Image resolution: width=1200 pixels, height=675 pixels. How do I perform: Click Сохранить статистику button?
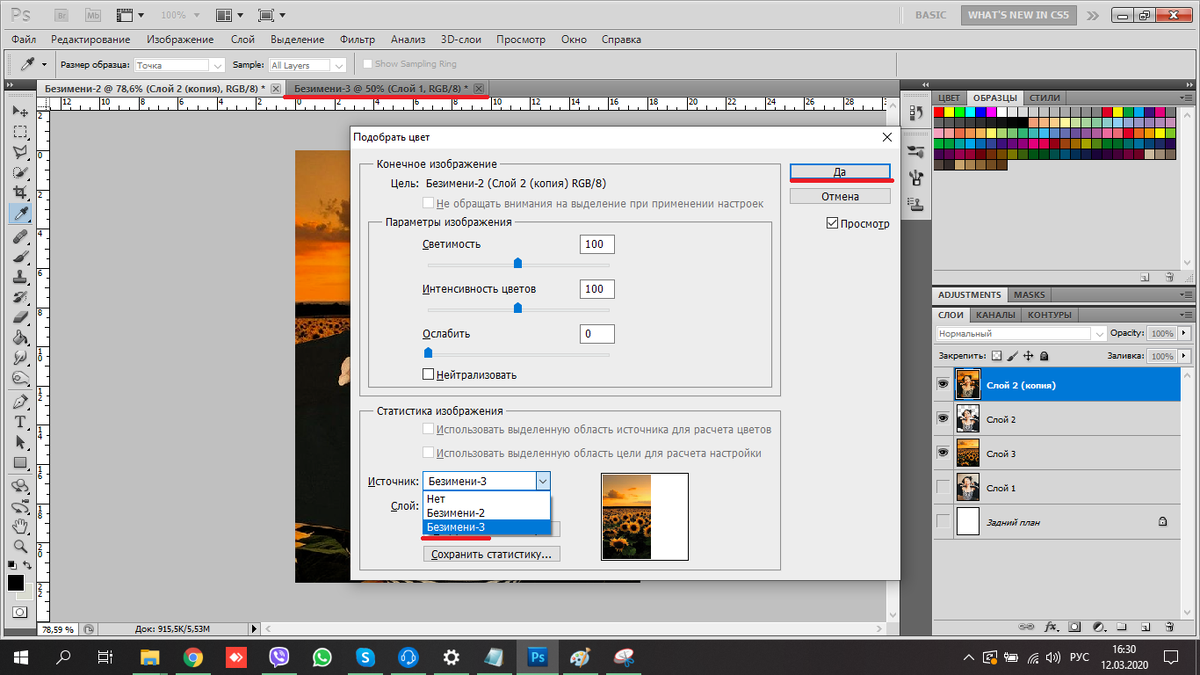(x=491, y=554)
